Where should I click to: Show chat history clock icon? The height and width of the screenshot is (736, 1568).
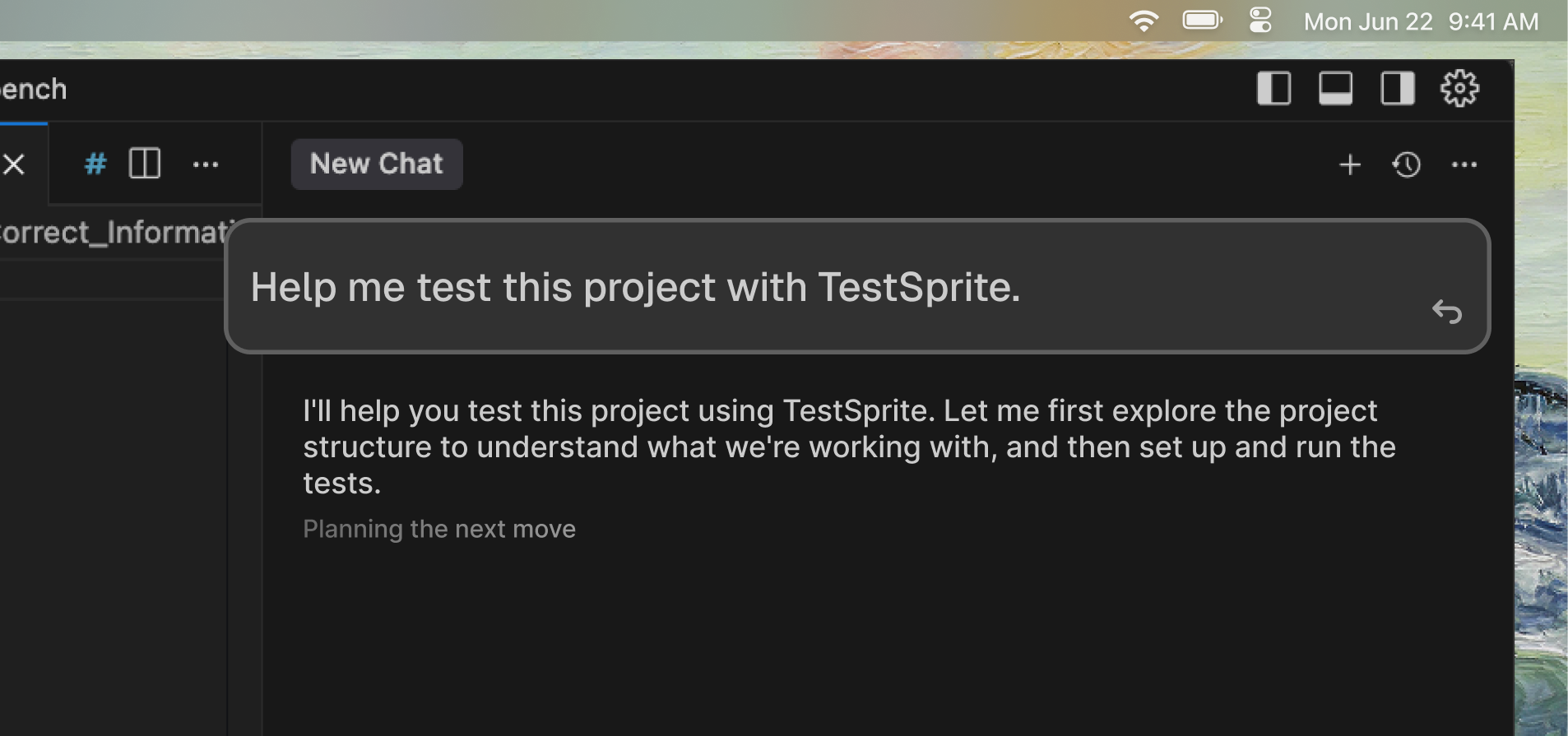point(1407,164)
